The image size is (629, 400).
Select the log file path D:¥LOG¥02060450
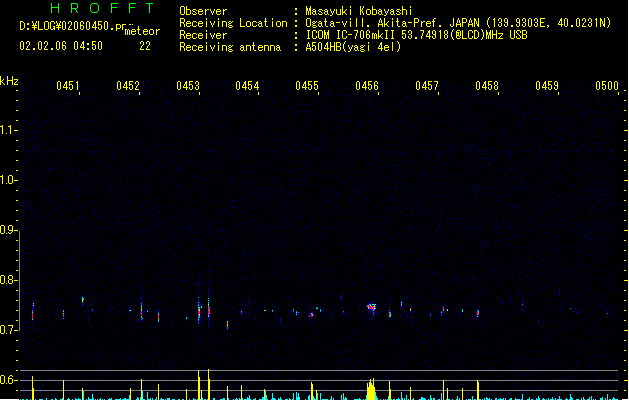tap(67, 26)
